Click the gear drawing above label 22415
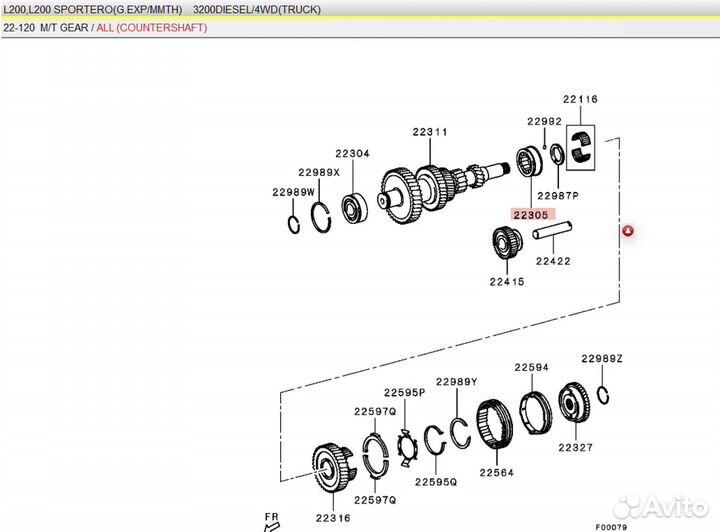The width and height of the screenshot is (720, 532). click(x=507, y=244)
